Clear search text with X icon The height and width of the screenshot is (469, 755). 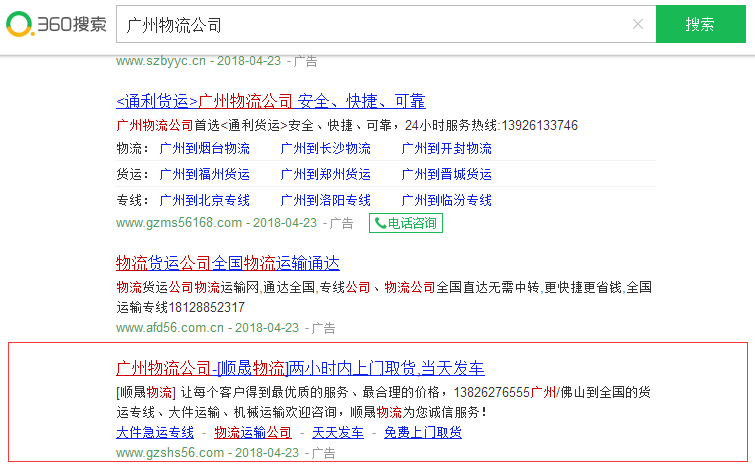pyautogui.click(x=638, y=24)
